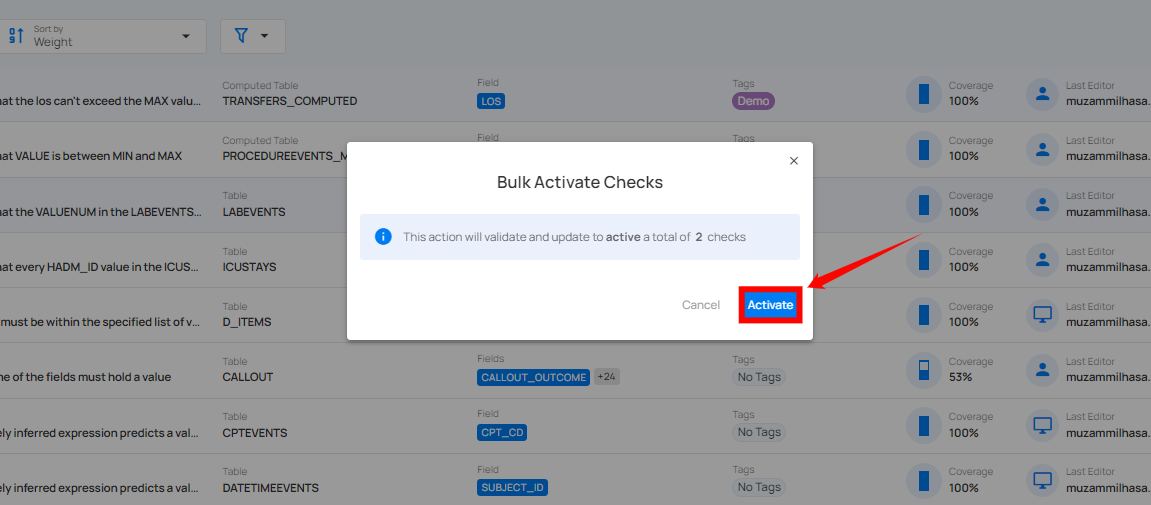This screenshot has width=1151, height=505.
Task: Click the Activate button in the dialog
Action: 770,305
